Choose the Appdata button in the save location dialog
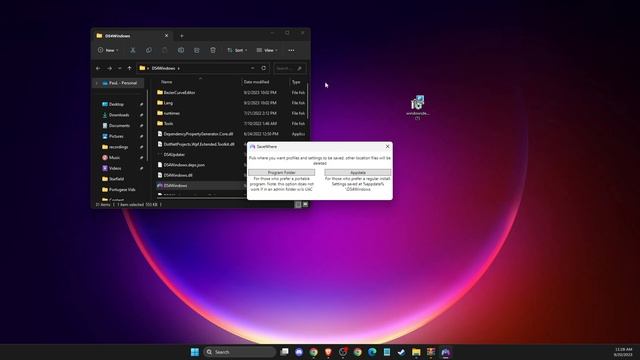 coord(358,173)
